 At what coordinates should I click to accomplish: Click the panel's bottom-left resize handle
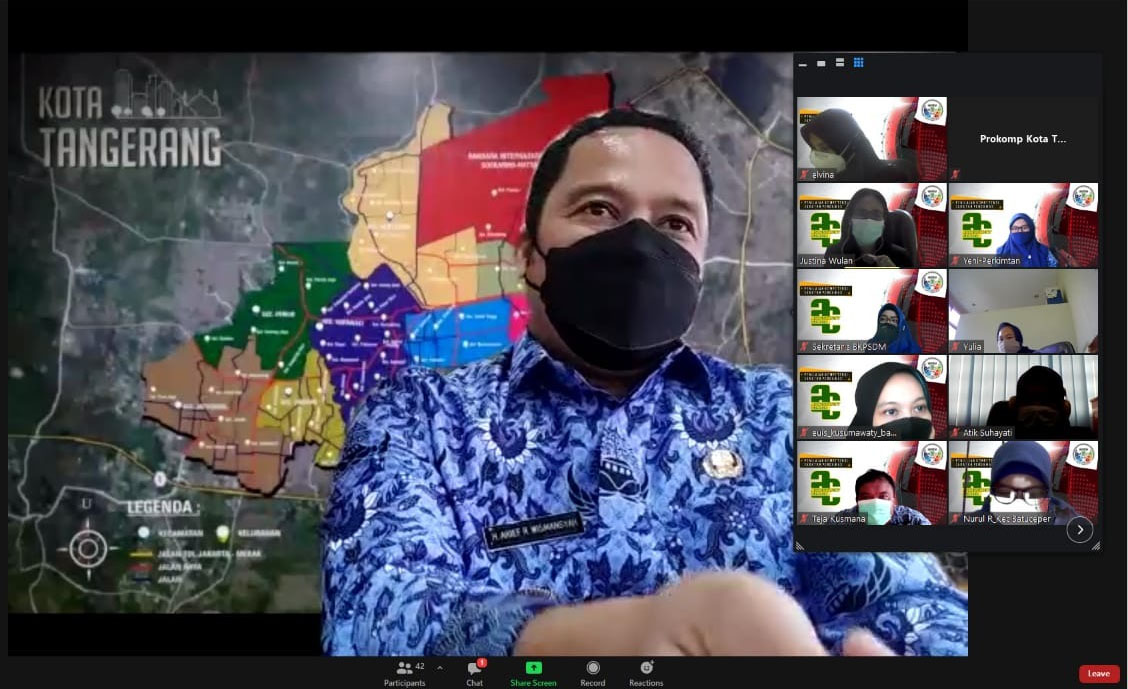tap(799, 547)
